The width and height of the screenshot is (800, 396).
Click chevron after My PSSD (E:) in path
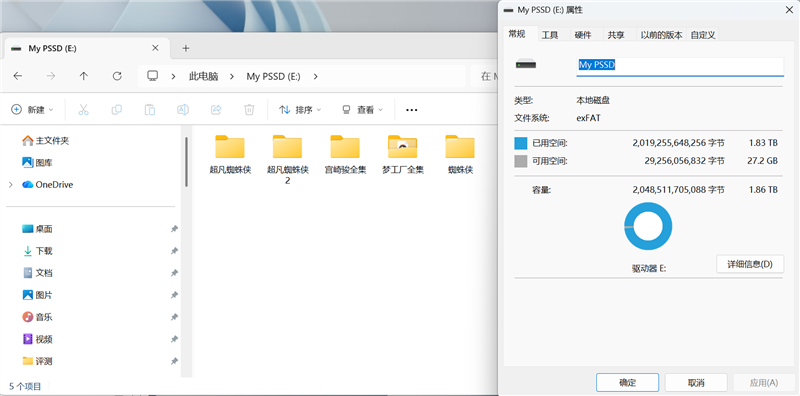[315, 76]
